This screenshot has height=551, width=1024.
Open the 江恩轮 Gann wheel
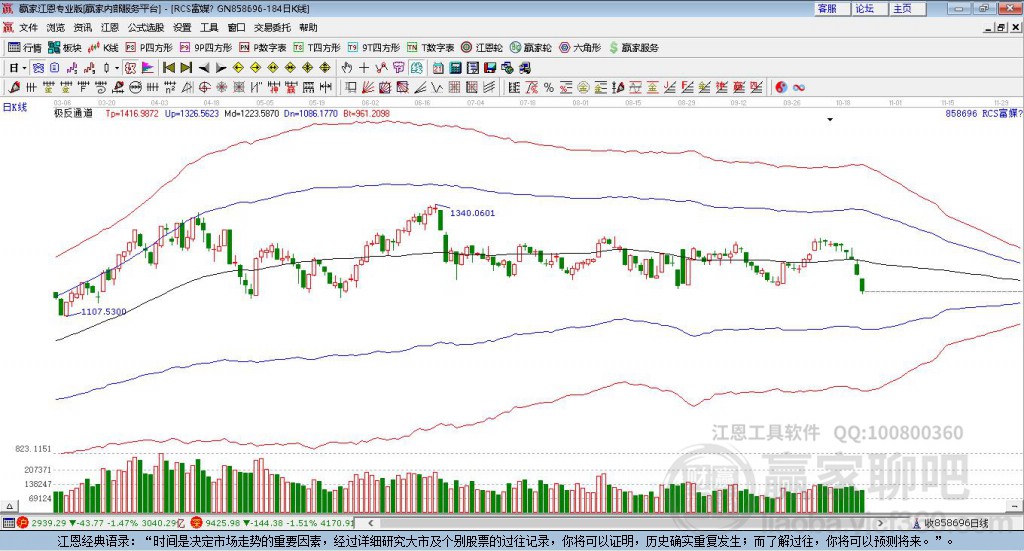[482, 48]
